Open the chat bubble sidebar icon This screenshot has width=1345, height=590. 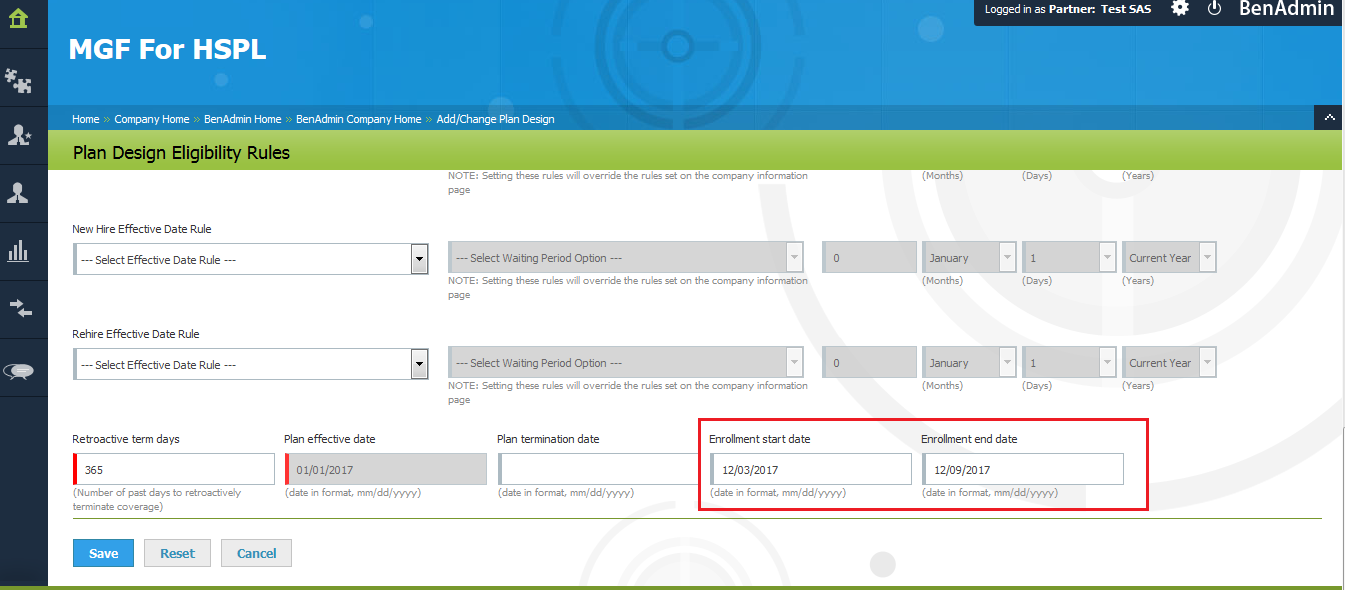click(x=19, y=370)
